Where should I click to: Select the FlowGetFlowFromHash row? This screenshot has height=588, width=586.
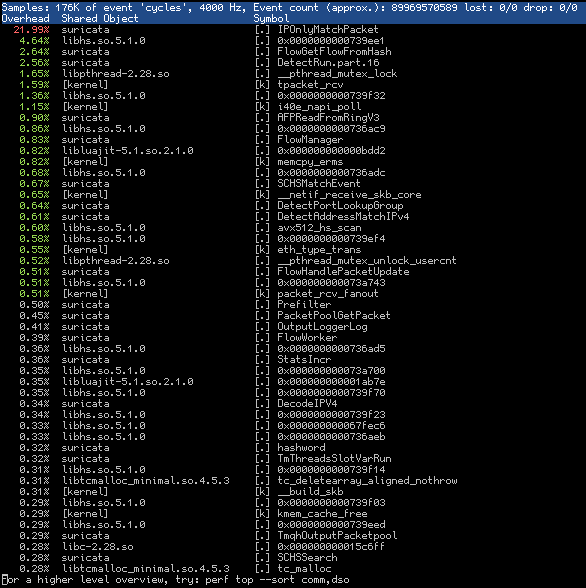pyautogui.click(x=293, y=51)
